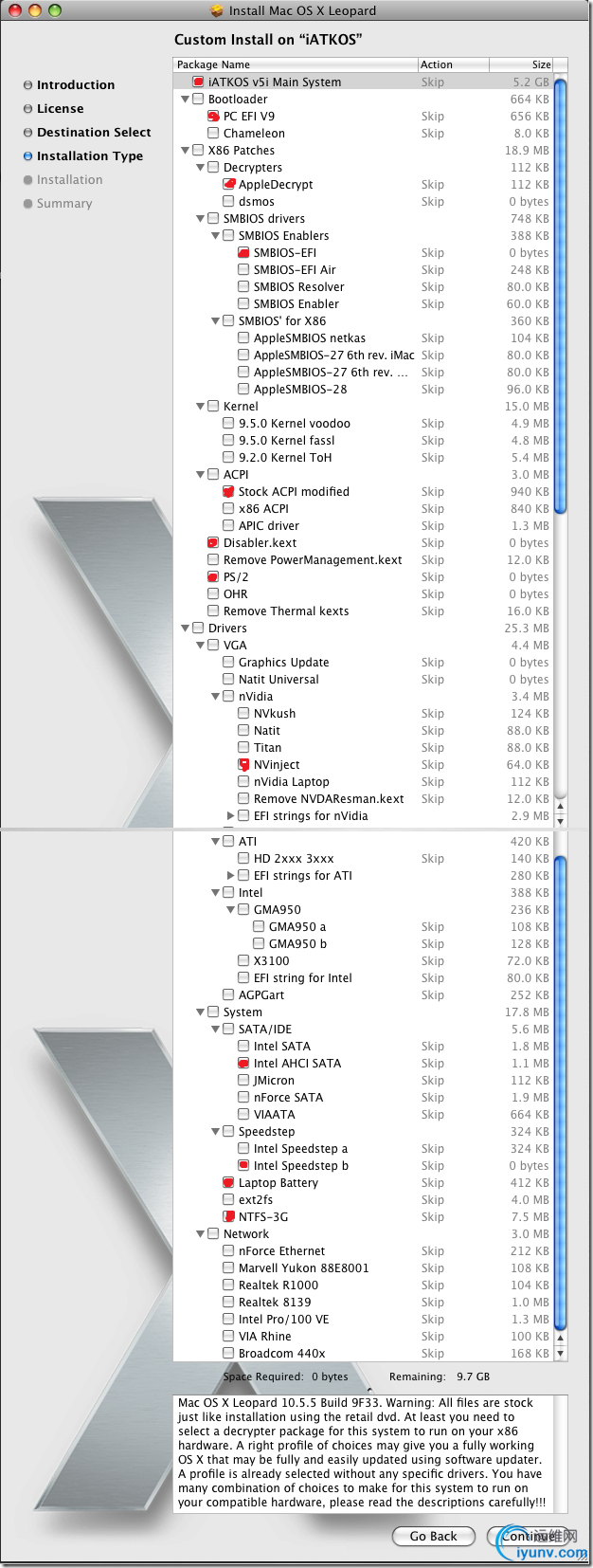The height and width of the screenshot is (1568, 593).
Task: Select the AppleSMBIOS netkas row
Action: point(363,338)
